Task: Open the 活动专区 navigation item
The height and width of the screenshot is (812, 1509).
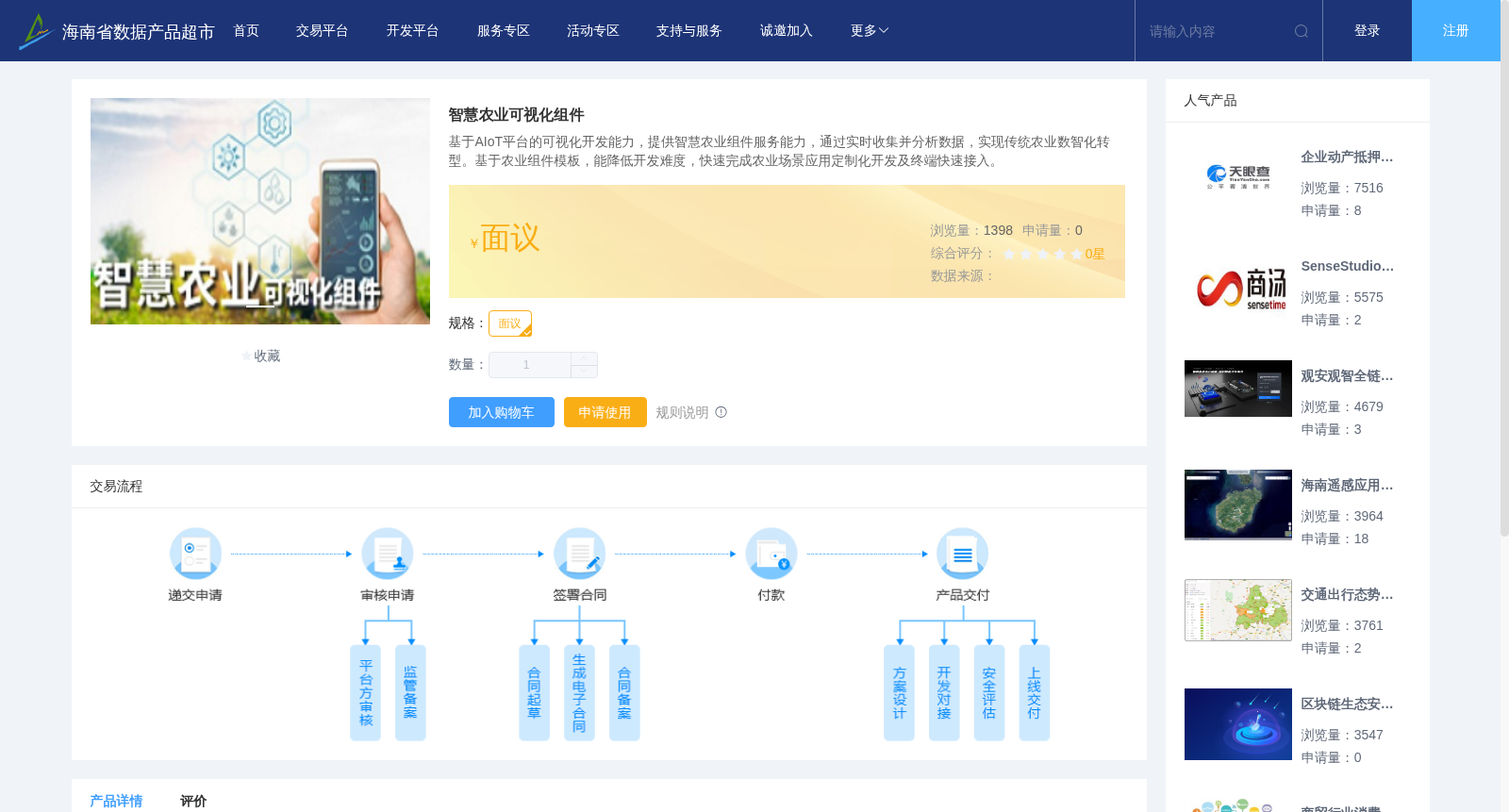Action: pos(593,31)
